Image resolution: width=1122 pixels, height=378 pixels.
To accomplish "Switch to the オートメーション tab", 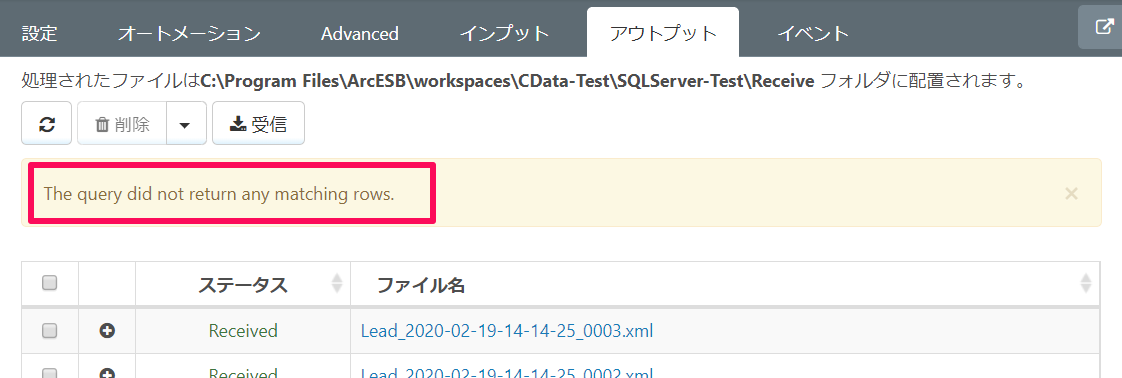I will click(x=189, y=33).
